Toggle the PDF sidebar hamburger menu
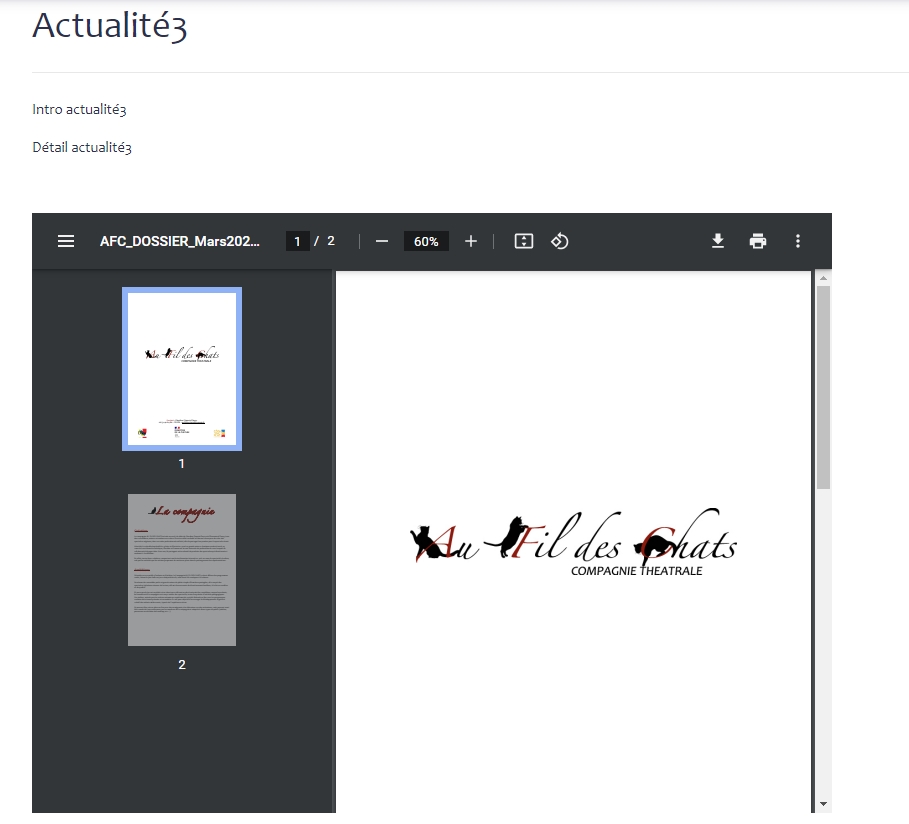Screen dimensions: 909x824 click(66, 241)
